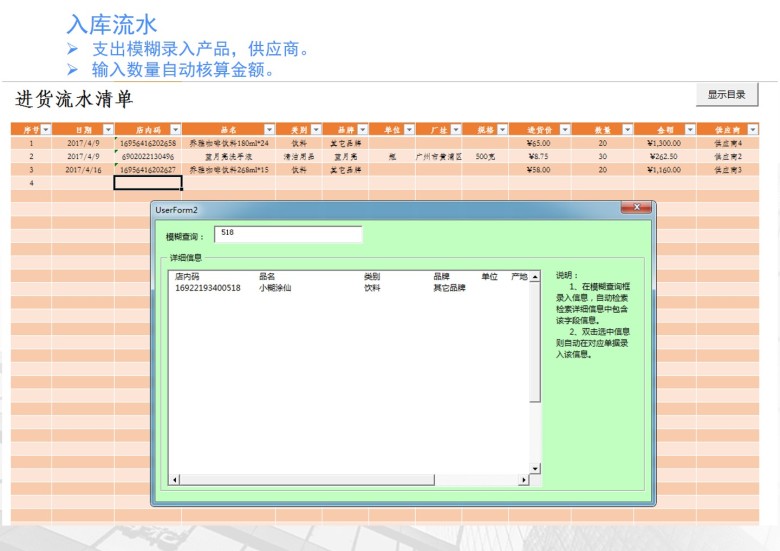Open the 品牌 column filter dropdown
The image size is (780, 551).
click(x=363, y=130)
